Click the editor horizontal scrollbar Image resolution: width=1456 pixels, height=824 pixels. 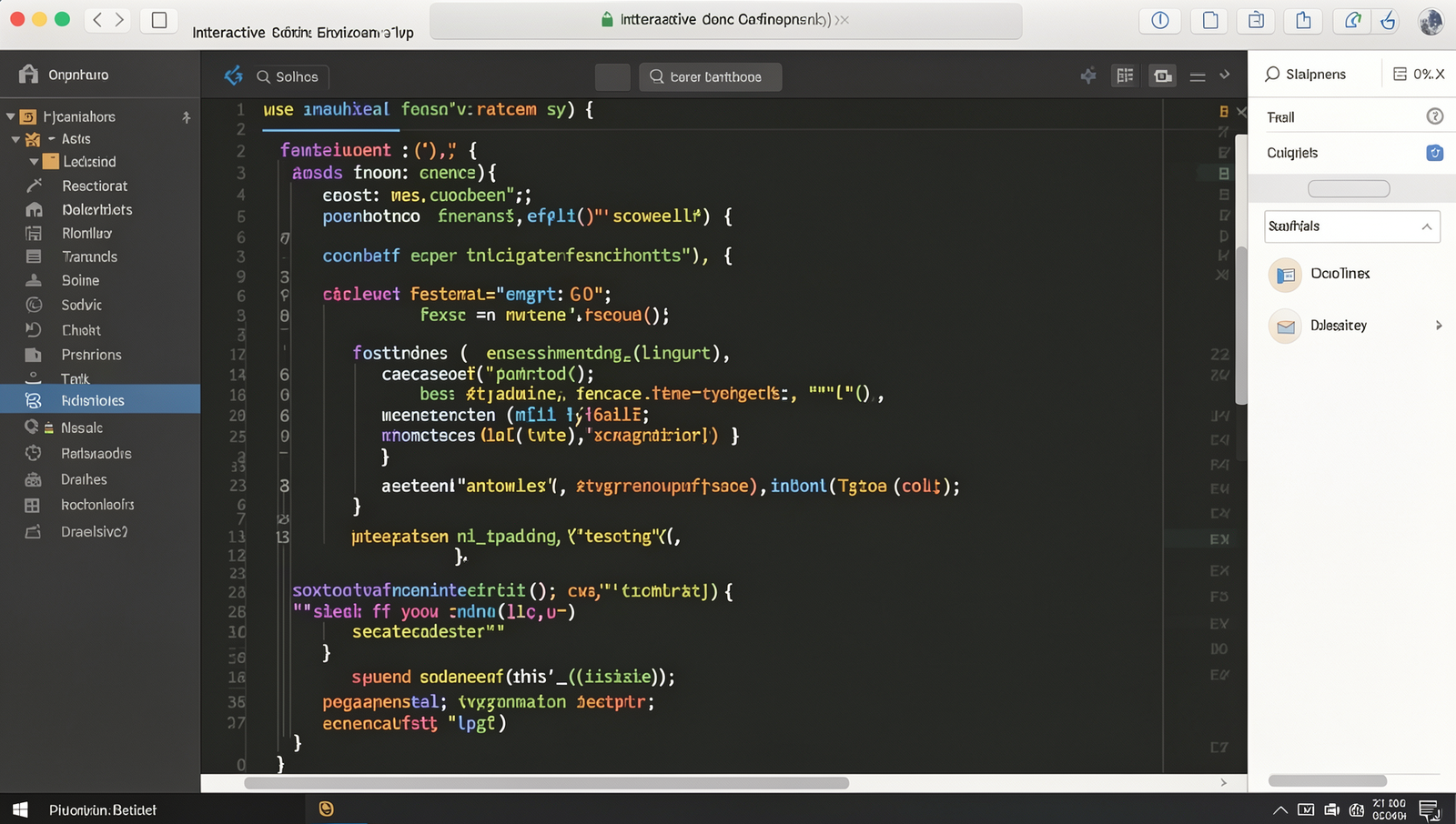(x=547, y=783)
